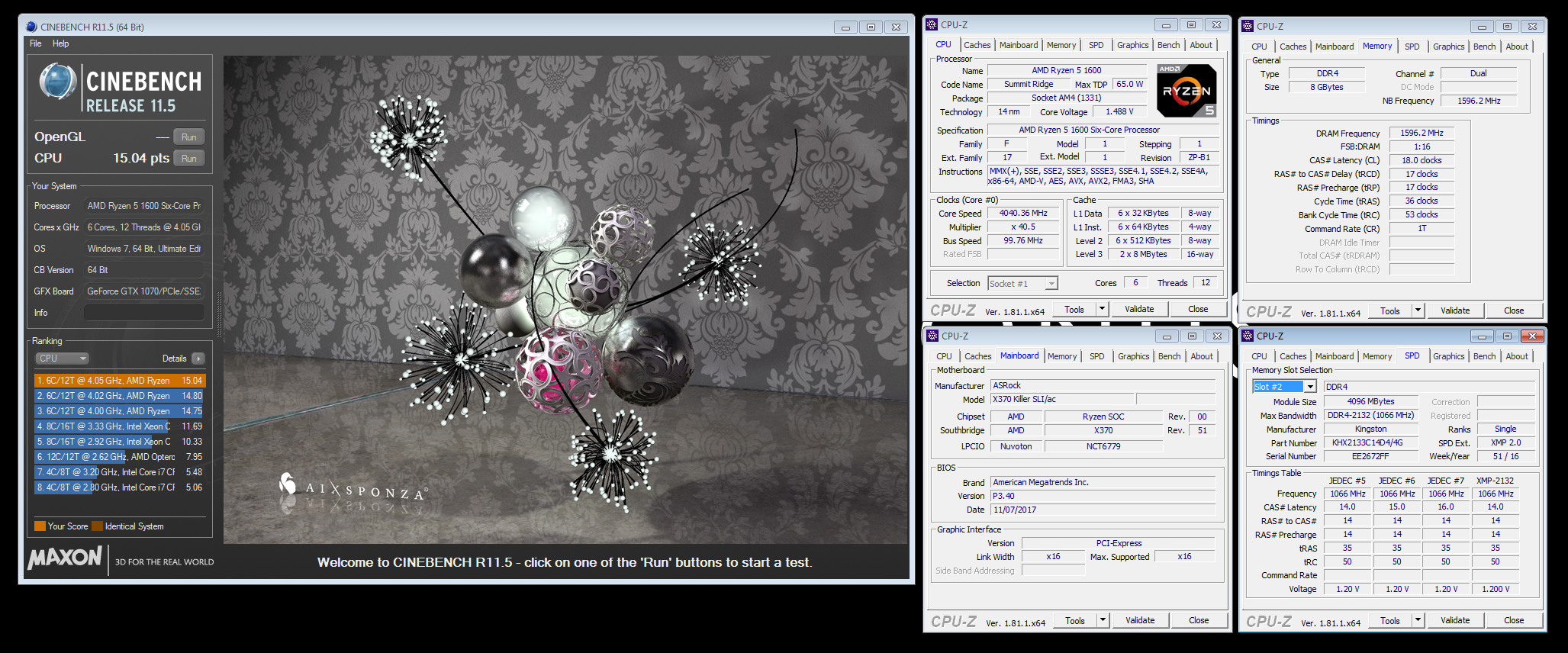This screenshot has width=1568, height=653.
Task: Click DRAM Frequency value 1596.2 MHz
Action: 1422,133
